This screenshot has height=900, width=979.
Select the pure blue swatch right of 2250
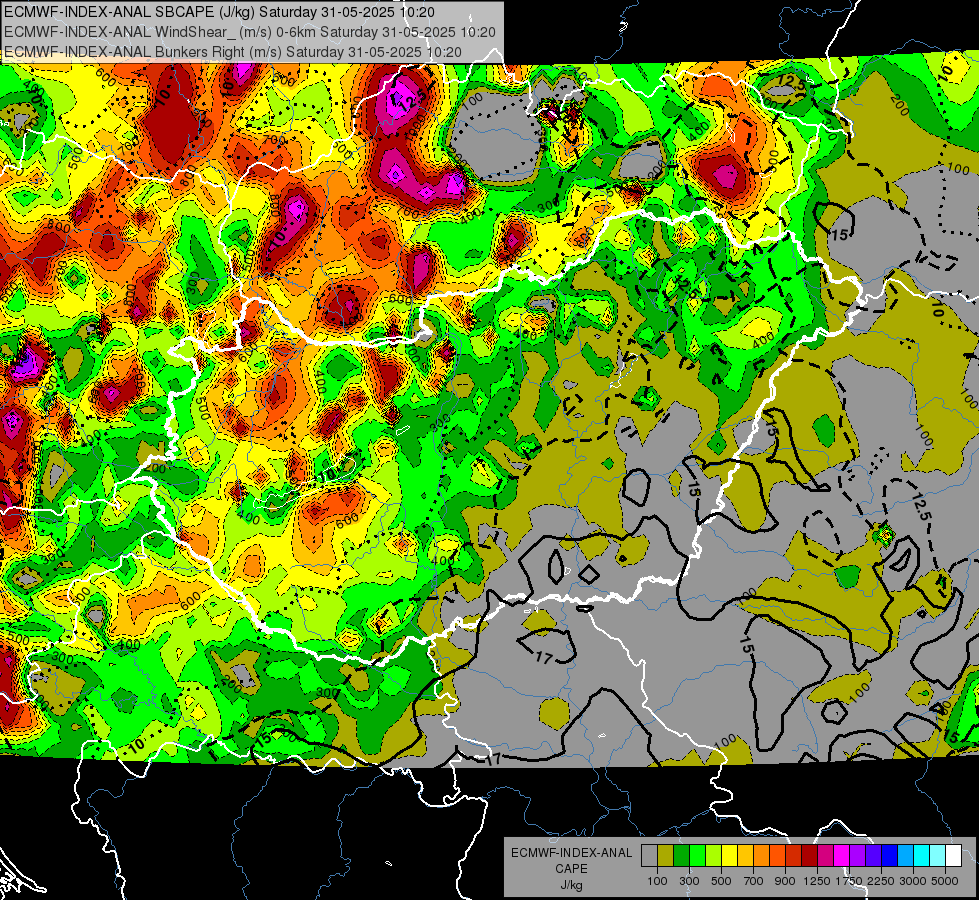point(890,856)
